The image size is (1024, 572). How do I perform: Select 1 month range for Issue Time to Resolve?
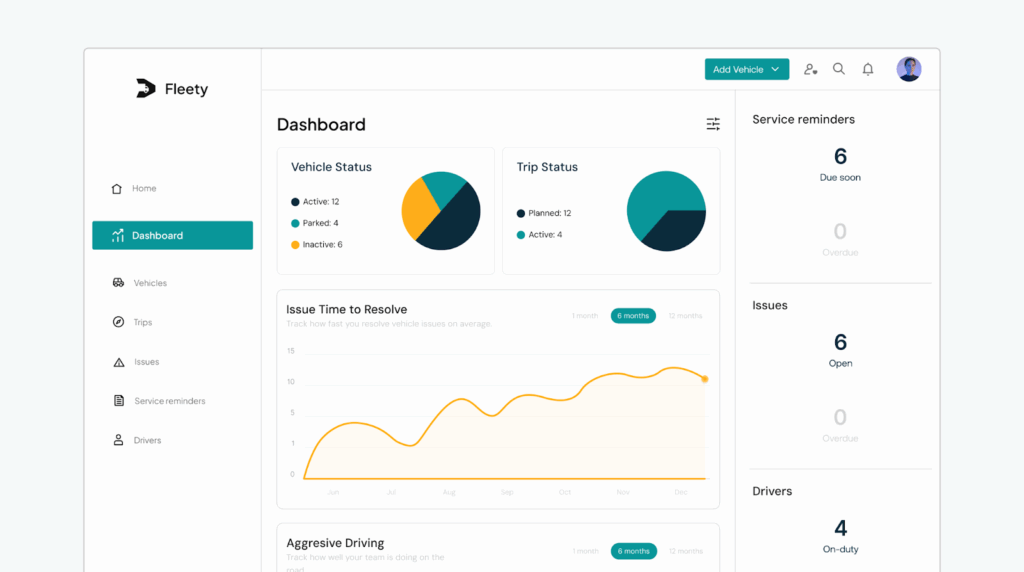click(585, 316)
